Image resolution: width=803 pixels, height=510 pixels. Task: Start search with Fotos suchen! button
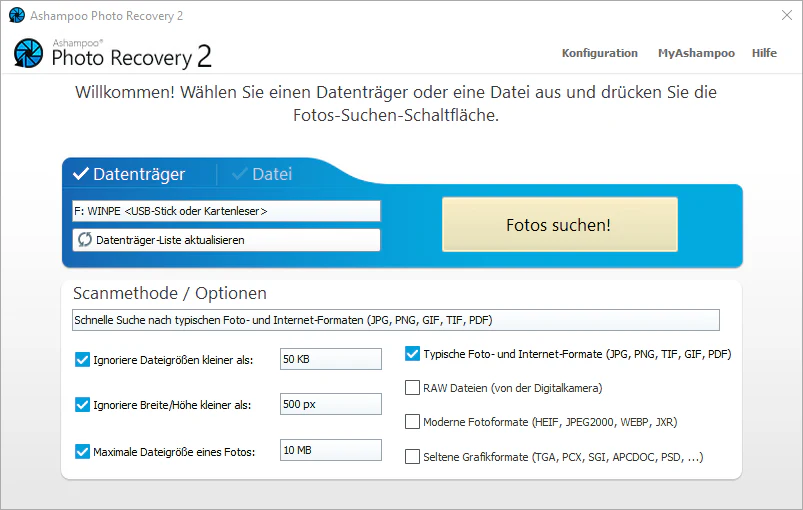(560, 225)
